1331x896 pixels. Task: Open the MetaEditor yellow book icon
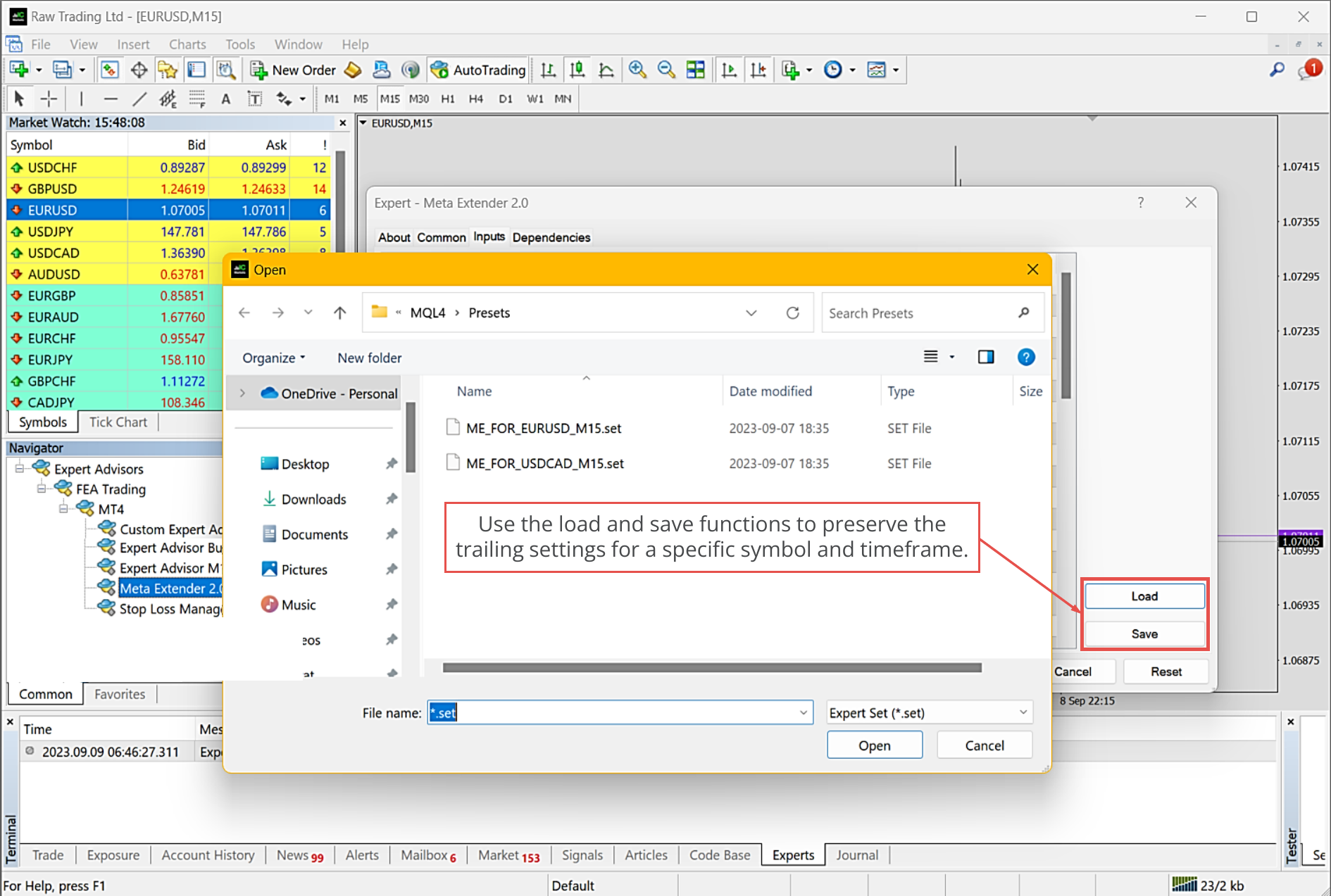353,70
